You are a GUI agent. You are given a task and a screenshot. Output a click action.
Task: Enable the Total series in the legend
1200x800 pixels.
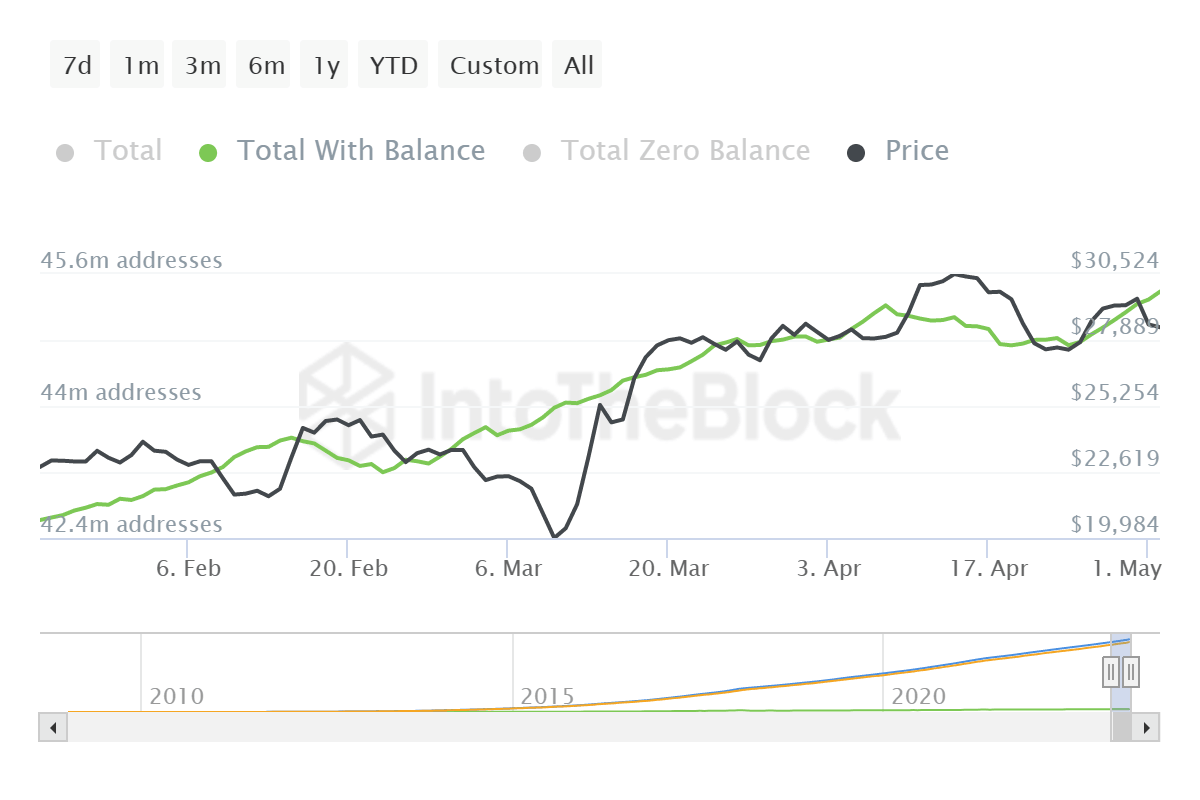(x=128, y=151)
